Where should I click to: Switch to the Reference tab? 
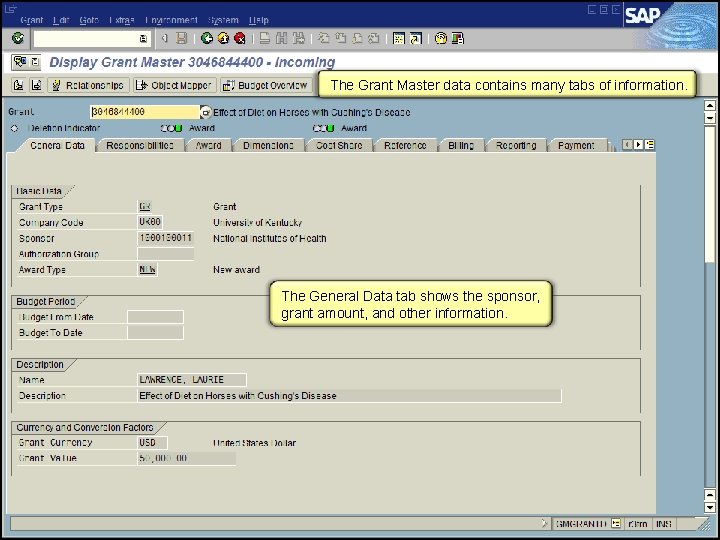coord(405,146)
